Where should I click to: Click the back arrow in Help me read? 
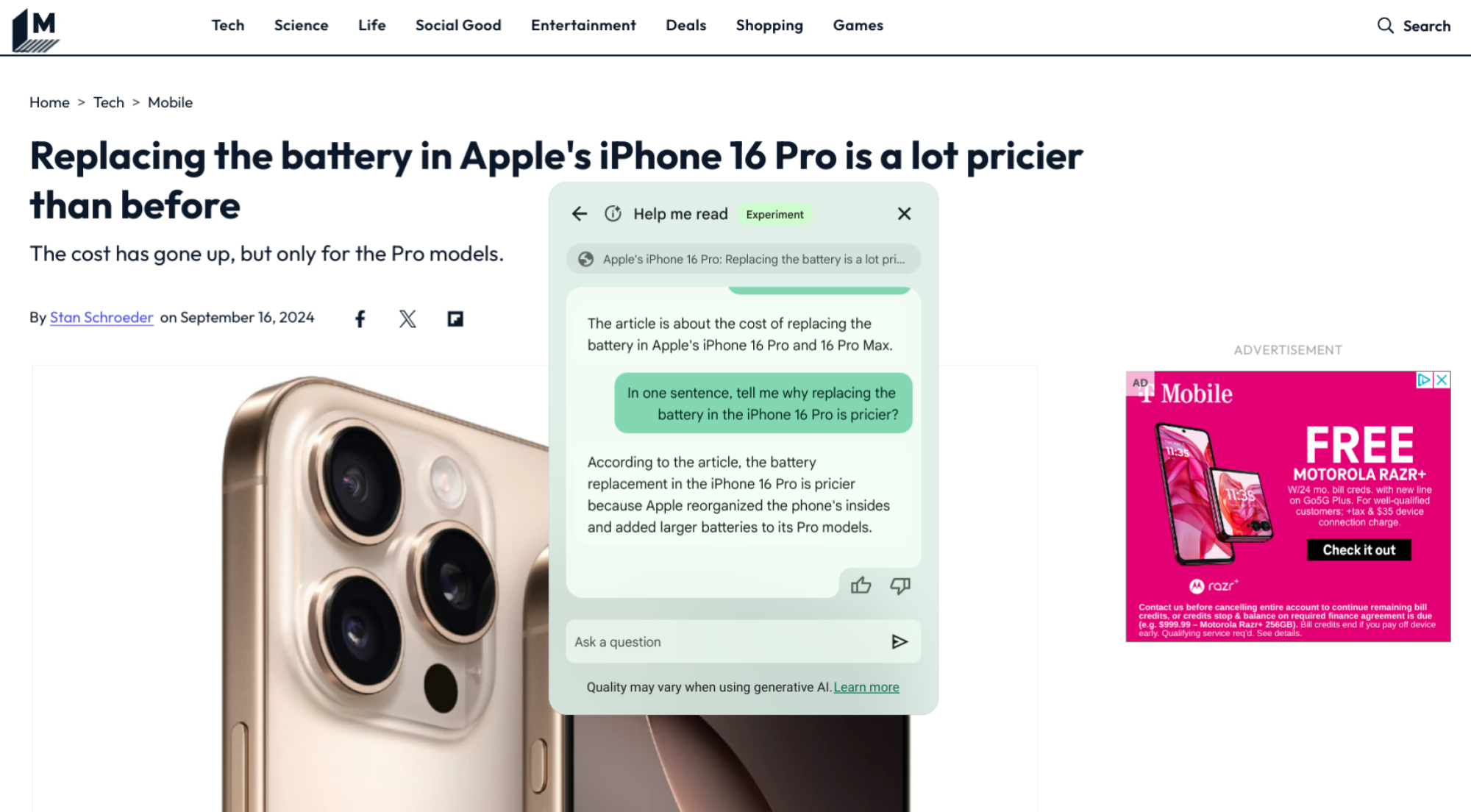click(580, 213)
